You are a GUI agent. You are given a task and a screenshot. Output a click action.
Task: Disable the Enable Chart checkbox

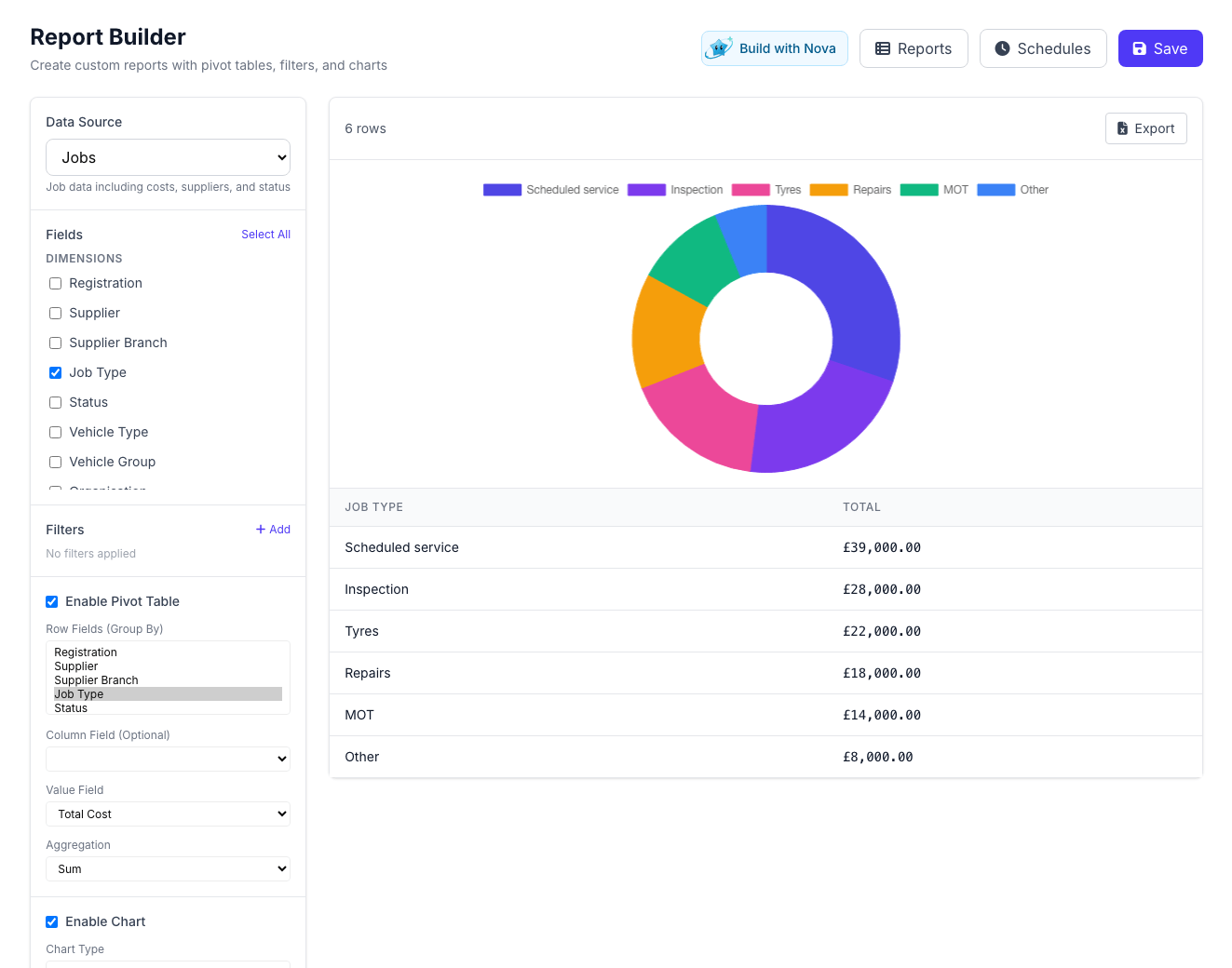51,921
